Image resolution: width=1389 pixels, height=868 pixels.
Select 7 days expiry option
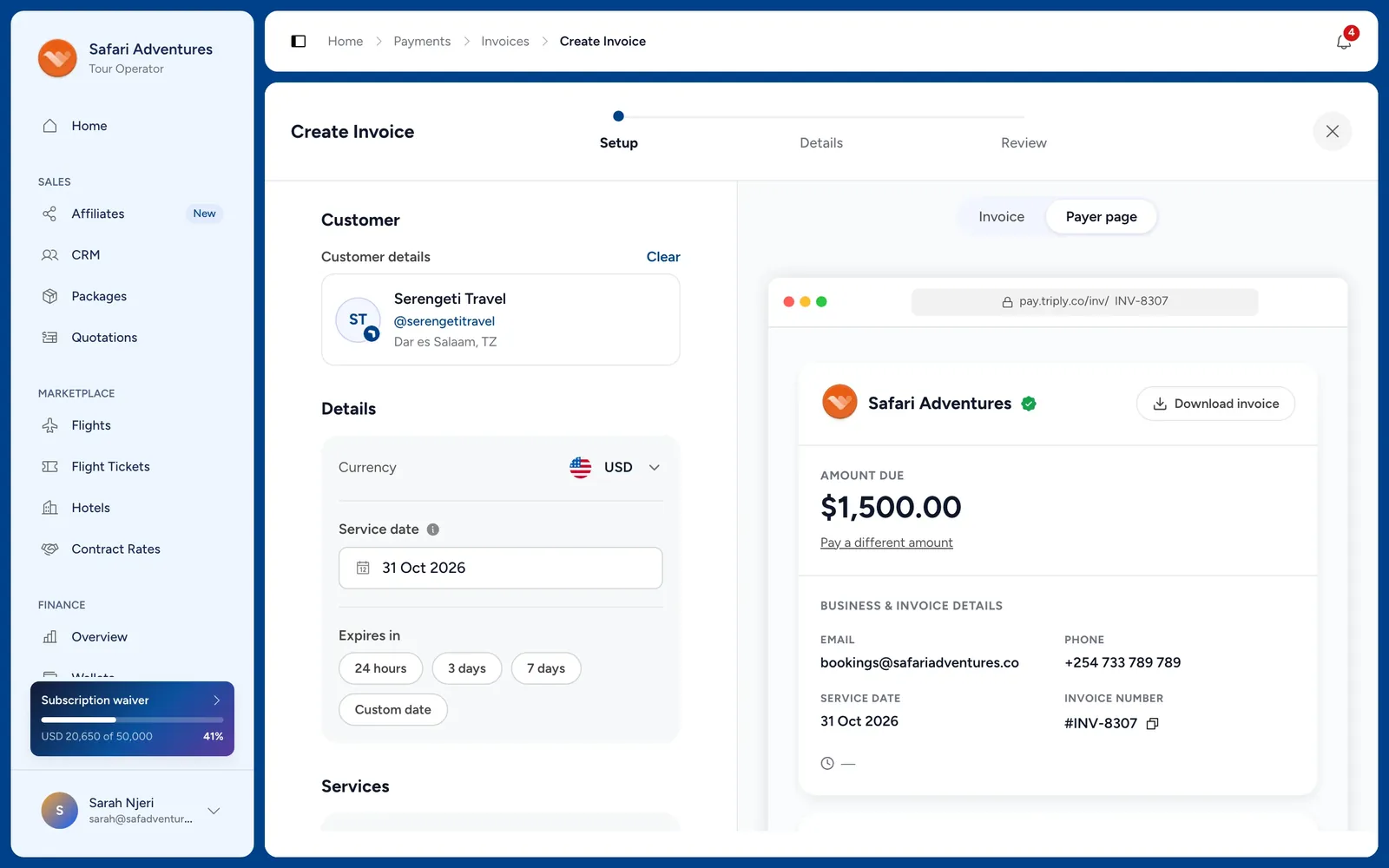point(546,668)
